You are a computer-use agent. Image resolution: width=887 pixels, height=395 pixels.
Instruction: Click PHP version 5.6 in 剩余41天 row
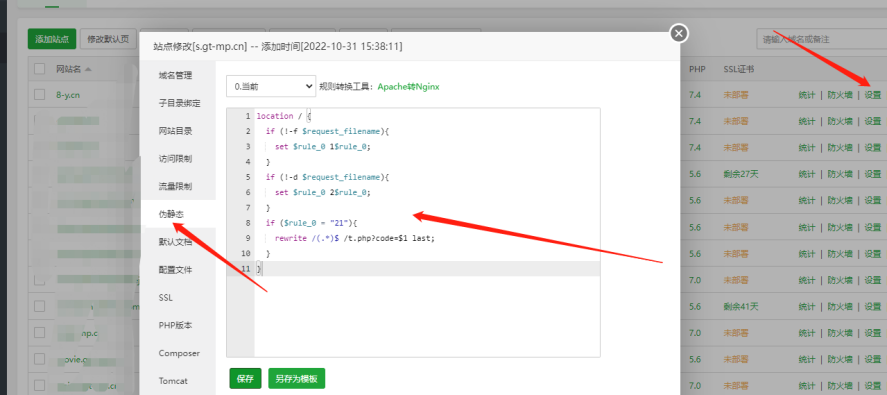[695, 306]
